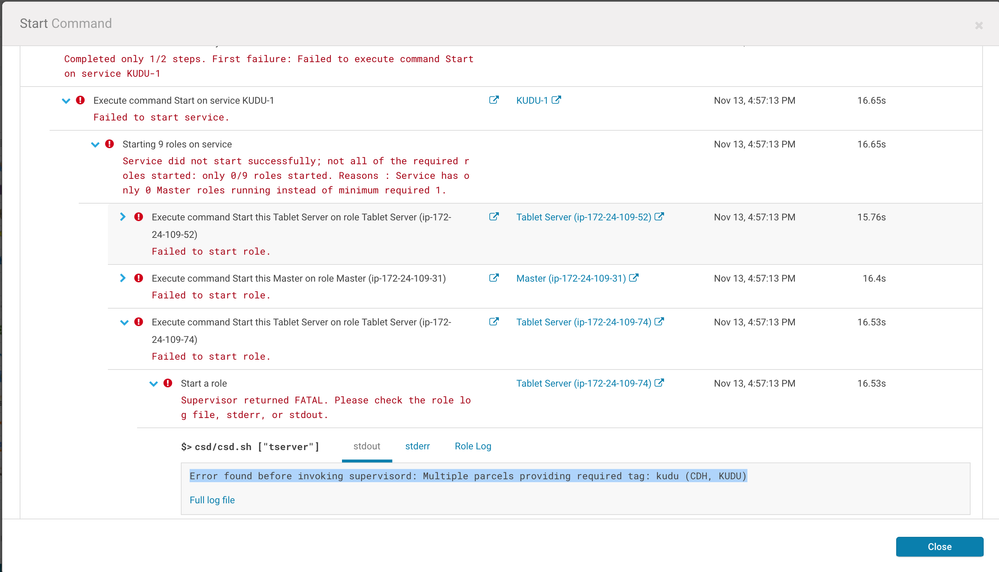The width and height of the screenshot is (999, 572).
Task: Collapse the Starting 9 roles on service step
Action: pyautogui.click(x=95, y=144)
